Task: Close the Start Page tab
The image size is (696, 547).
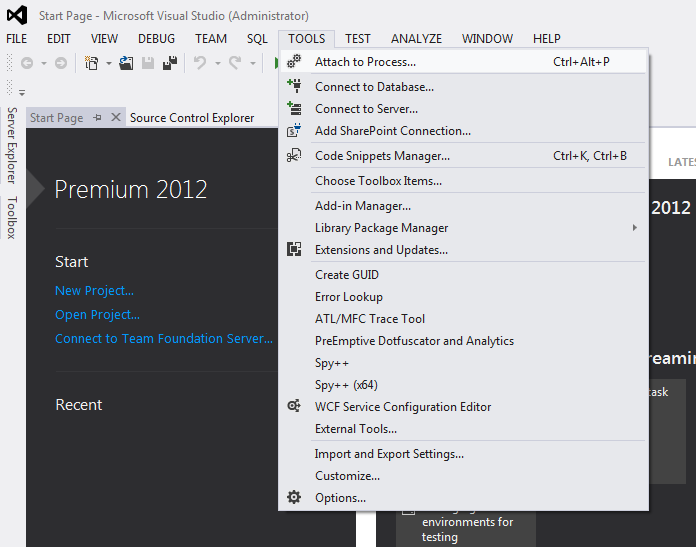Action: click(116, 117)
